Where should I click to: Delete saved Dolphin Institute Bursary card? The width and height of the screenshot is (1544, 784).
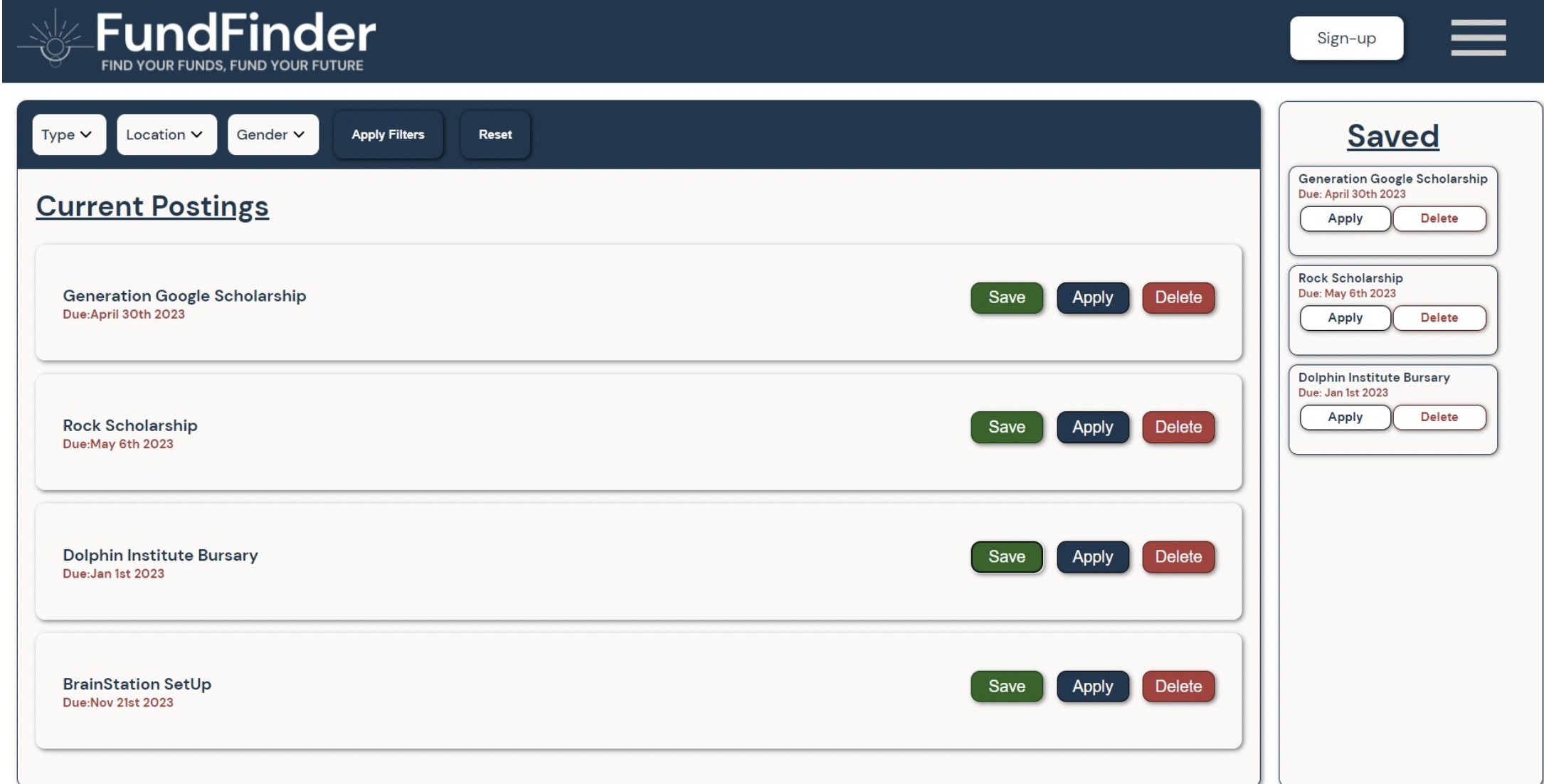(1439, 417)
